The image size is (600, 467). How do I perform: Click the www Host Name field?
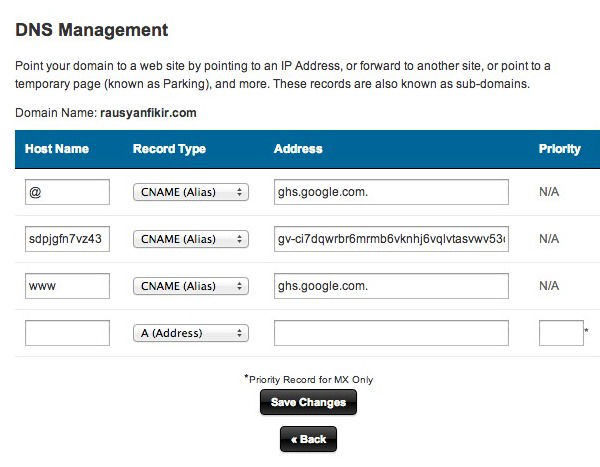pos(67,286)
